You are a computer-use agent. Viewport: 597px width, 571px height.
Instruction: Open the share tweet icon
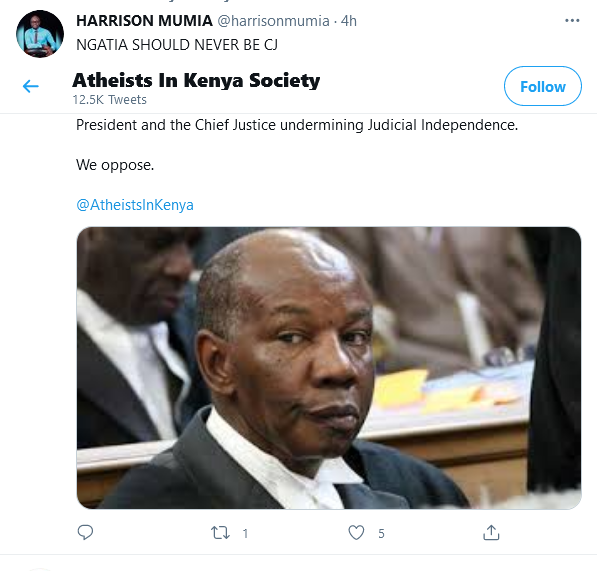click(491, 533)
